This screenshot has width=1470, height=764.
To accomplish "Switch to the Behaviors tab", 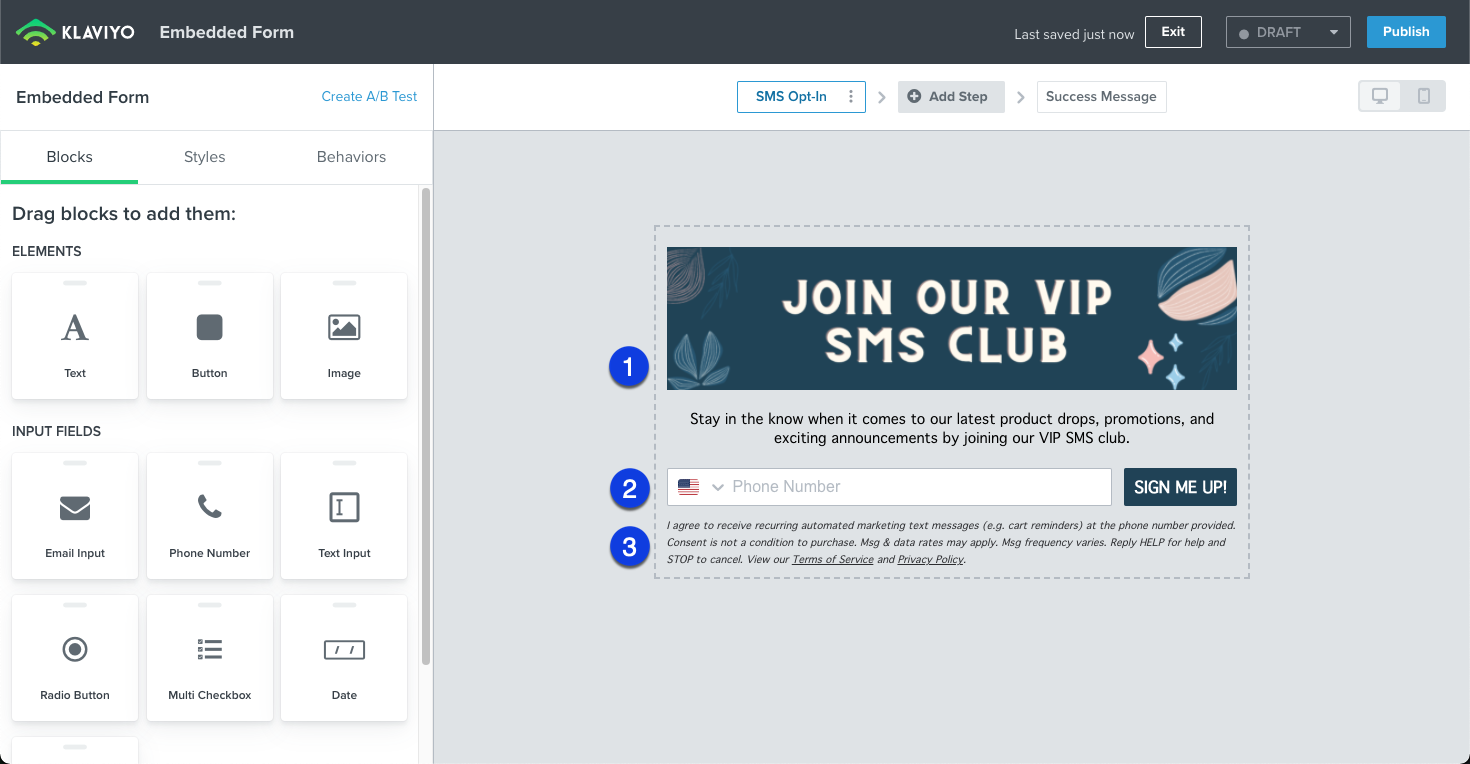I will pos(351,157).
